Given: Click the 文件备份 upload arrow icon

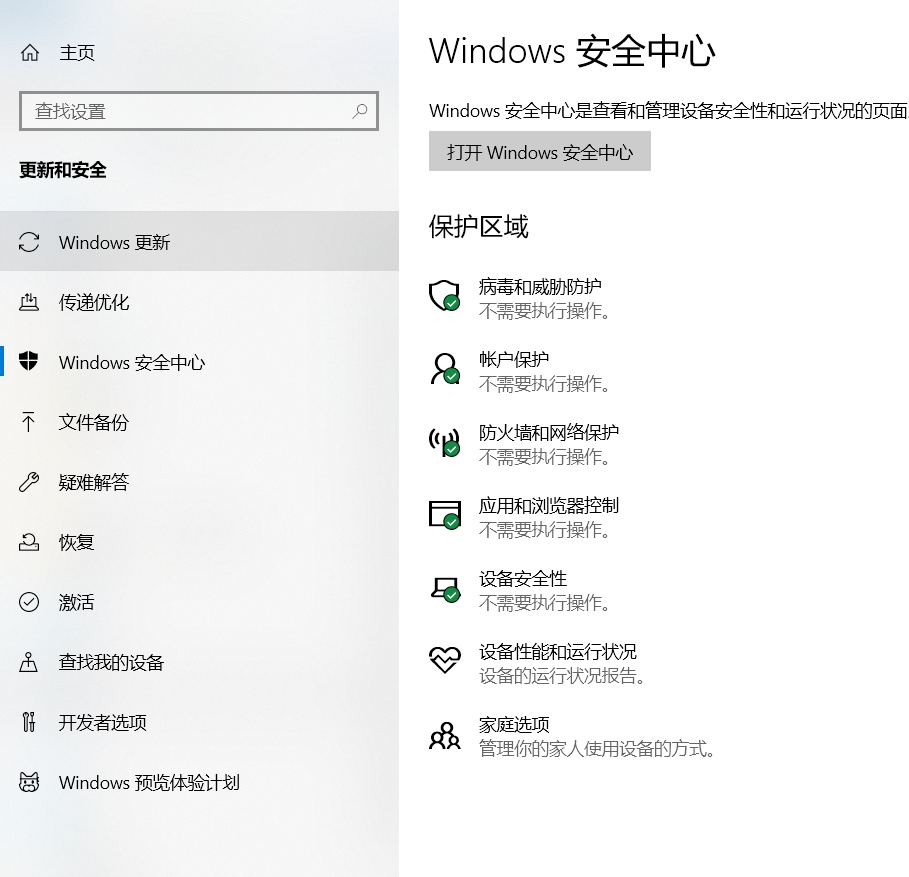Looking at the screenshot, I should 28,422.
